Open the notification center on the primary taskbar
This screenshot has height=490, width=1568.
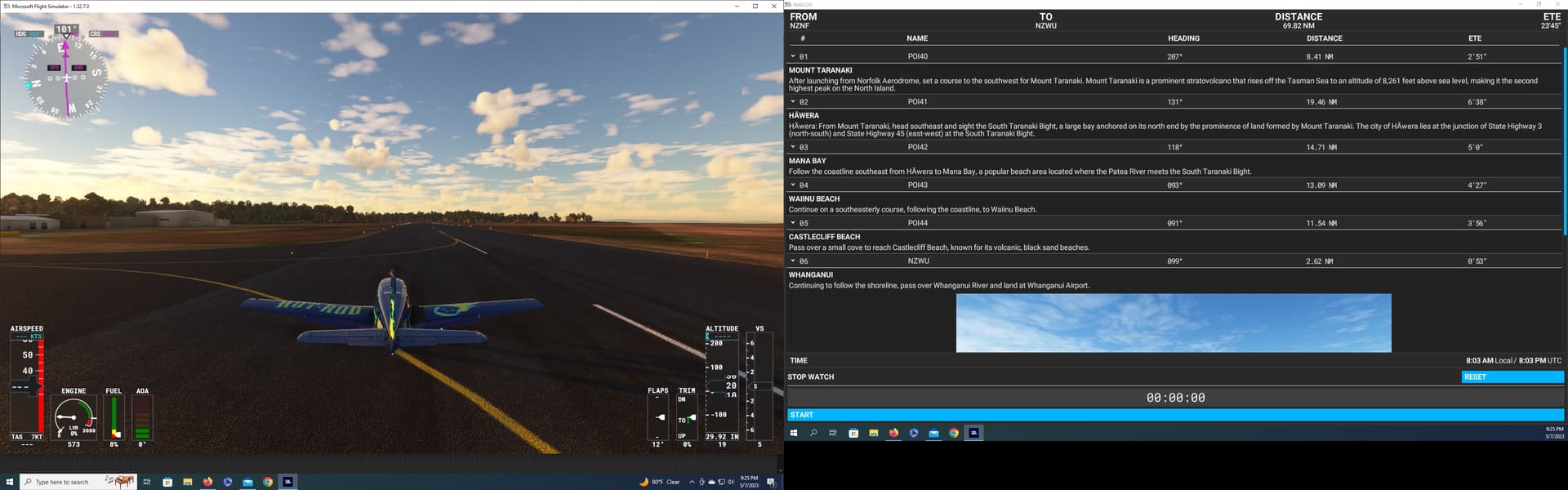(x=771, y=482)
